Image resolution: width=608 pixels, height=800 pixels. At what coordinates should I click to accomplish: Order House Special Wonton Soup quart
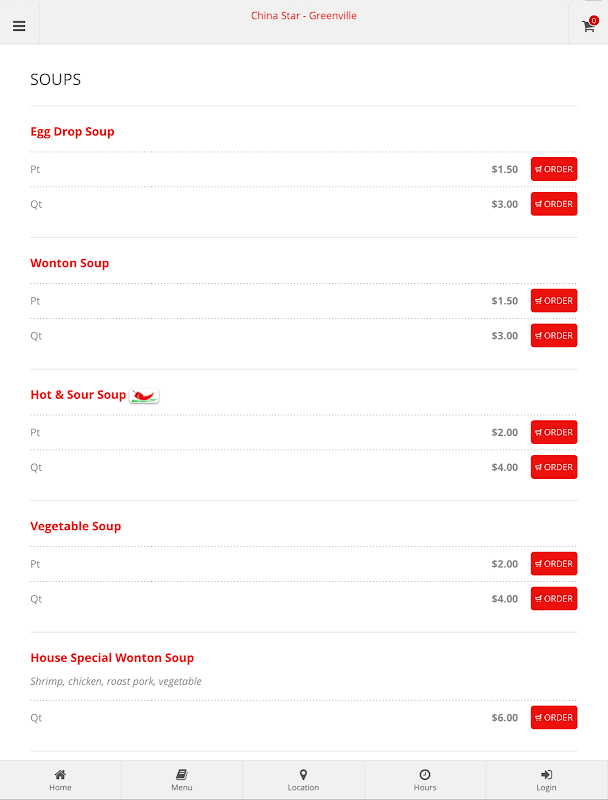click(x=554, y=718)
